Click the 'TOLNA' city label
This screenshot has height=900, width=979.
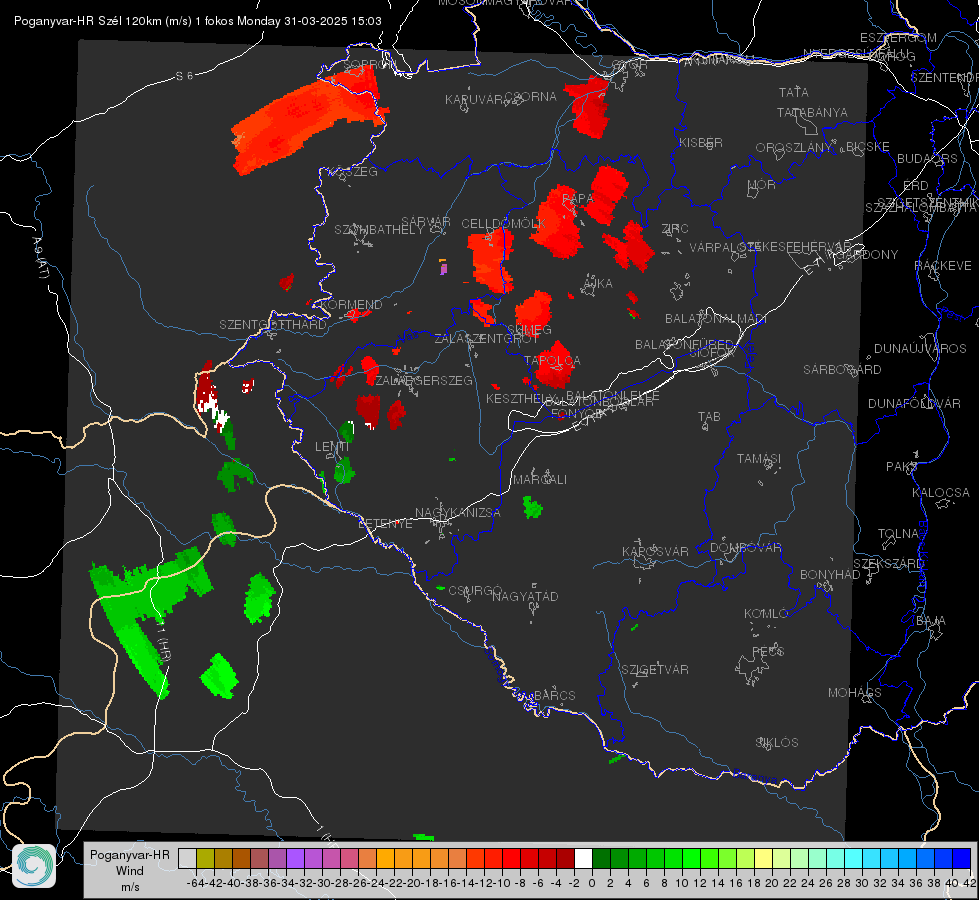[x=898, y=534]
